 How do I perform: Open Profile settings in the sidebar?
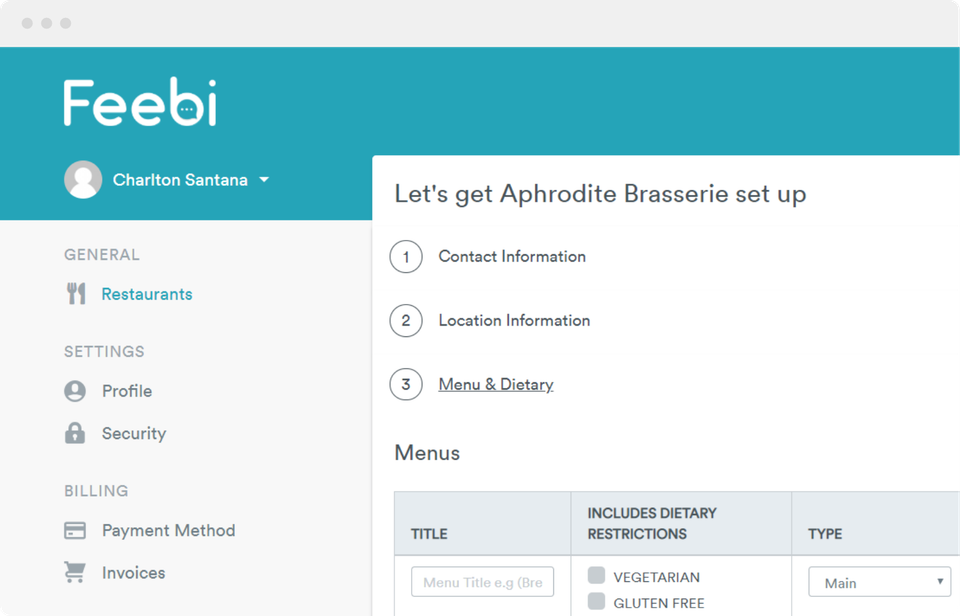(x=127, y=391)
